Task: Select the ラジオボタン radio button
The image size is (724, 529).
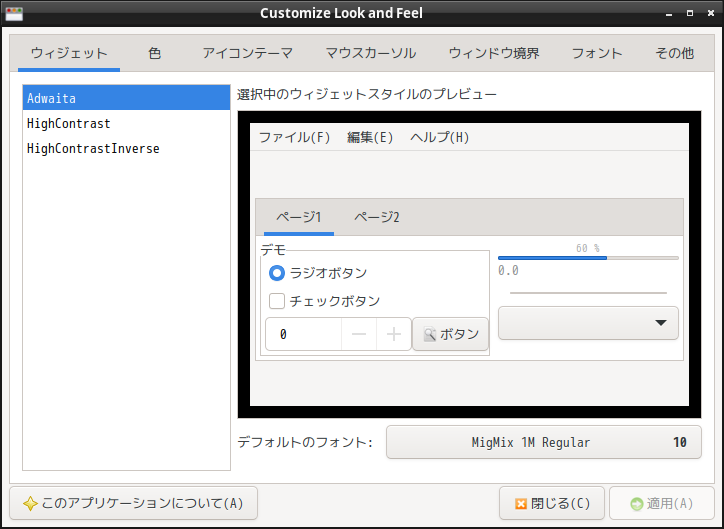Action: pos(277,273)
